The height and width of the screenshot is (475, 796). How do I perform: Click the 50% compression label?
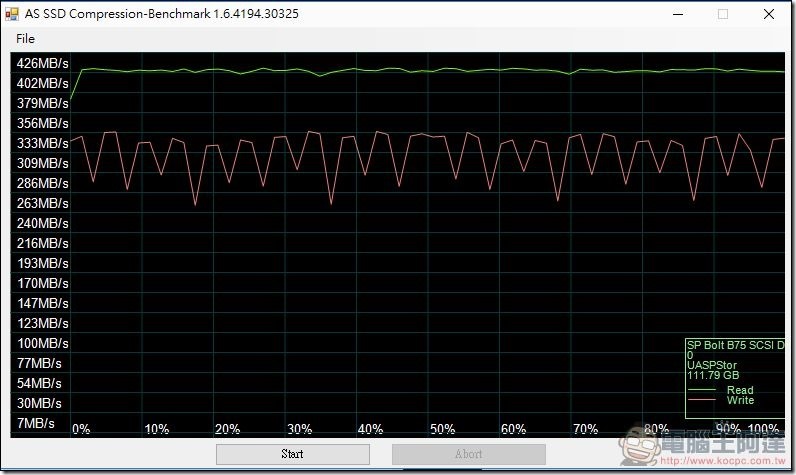click(443, 429)
